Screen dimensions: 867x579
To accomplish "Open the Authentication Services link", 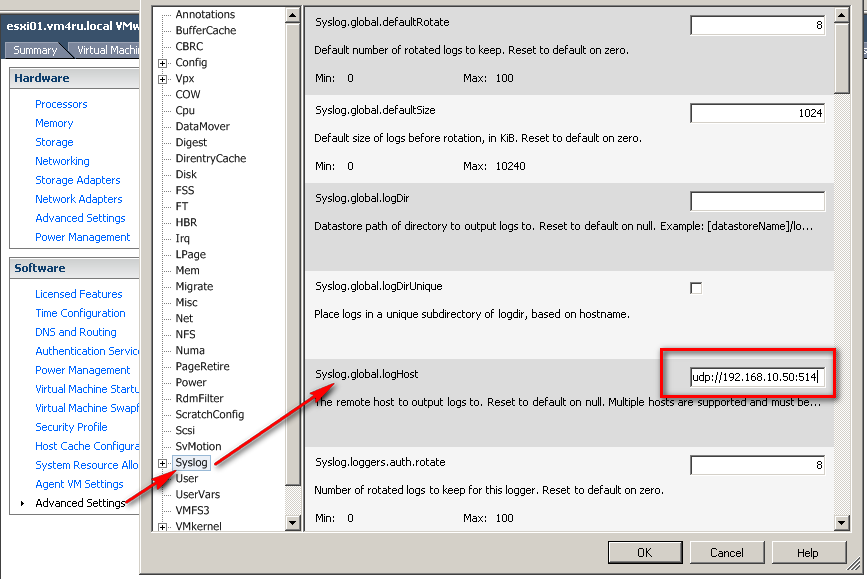I will 87,351.
